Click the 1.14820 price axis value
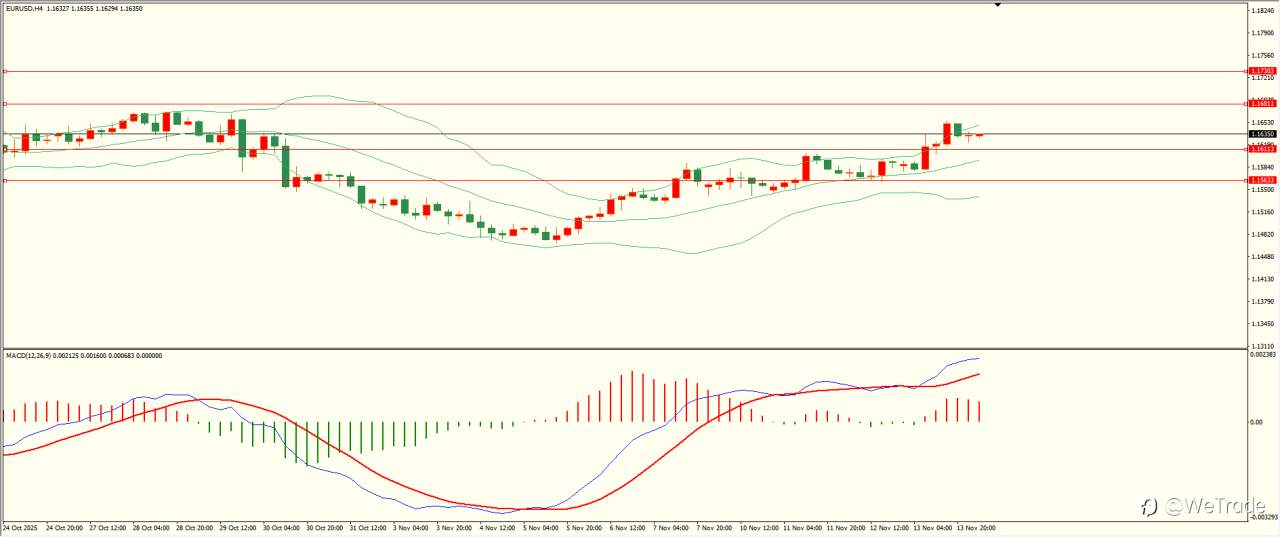This screenshot has width=1280, height=537. point(1262,234)
